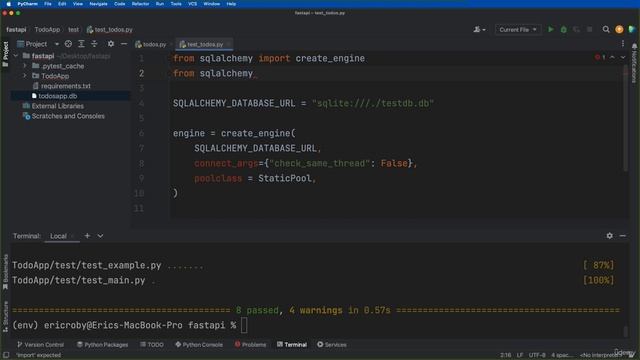Hide the Project tool window
The height and width of the screenshot is (360, 640).
point(124,44)
